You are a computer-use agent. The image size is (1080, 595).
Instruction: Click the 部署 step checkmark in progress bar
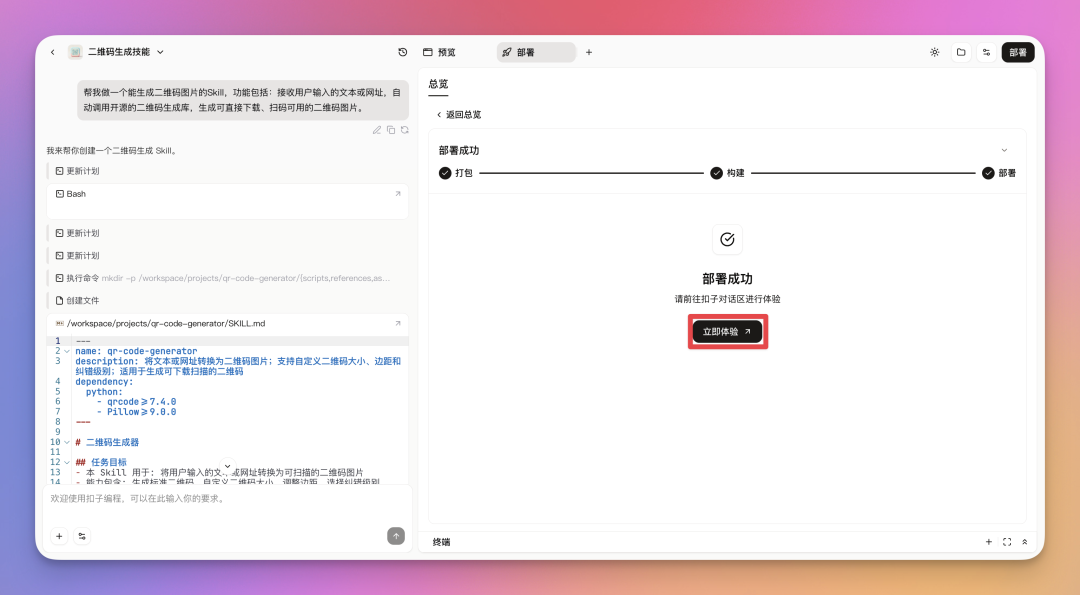(988, 173)
